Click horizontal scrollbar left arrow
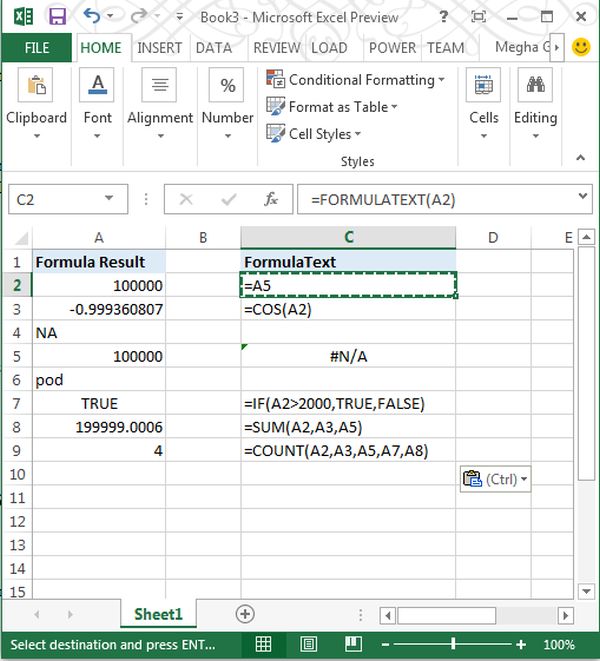This screenshot has width=600, height=661. click(388, 615)
